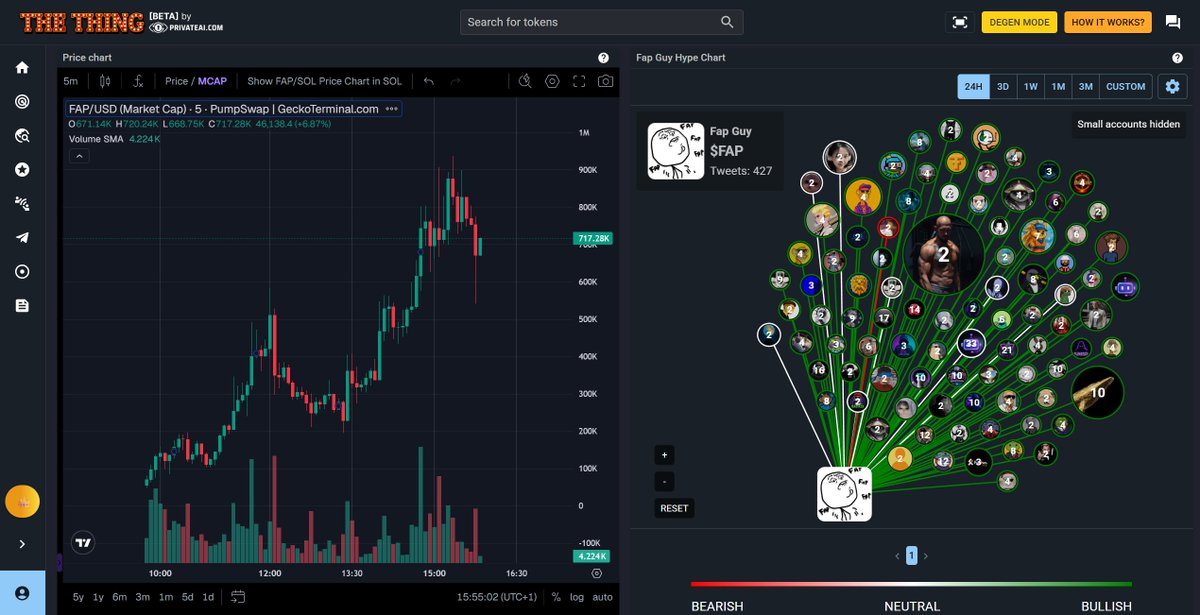The height and width of the screenshot is (615, 1200).
Task: Set chart range to 5d
Action: [x=187, y=597]
